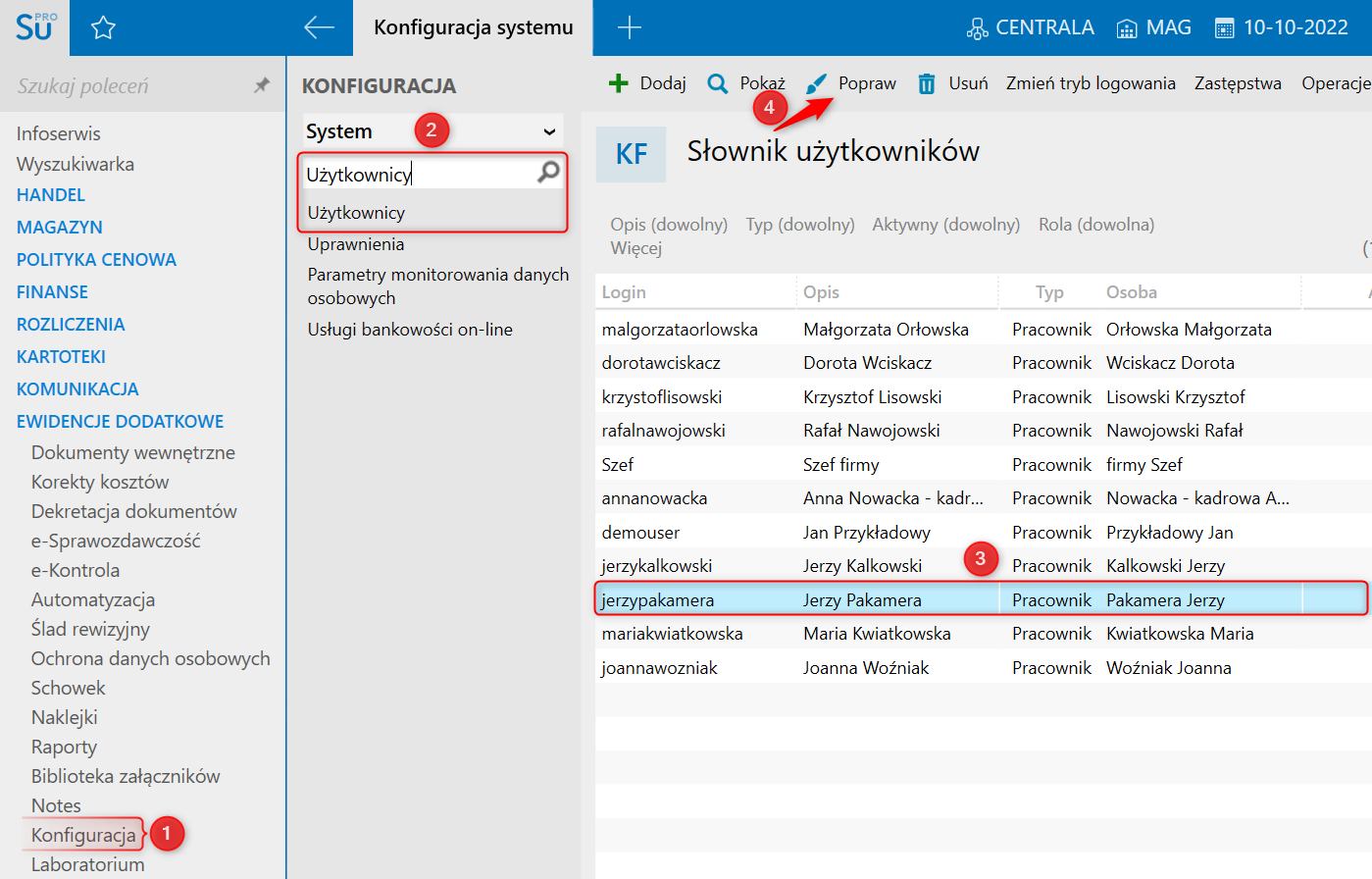Expand the Więcej filters option
The width and height of the screenshot is (1372, 879).
point(635,248)
